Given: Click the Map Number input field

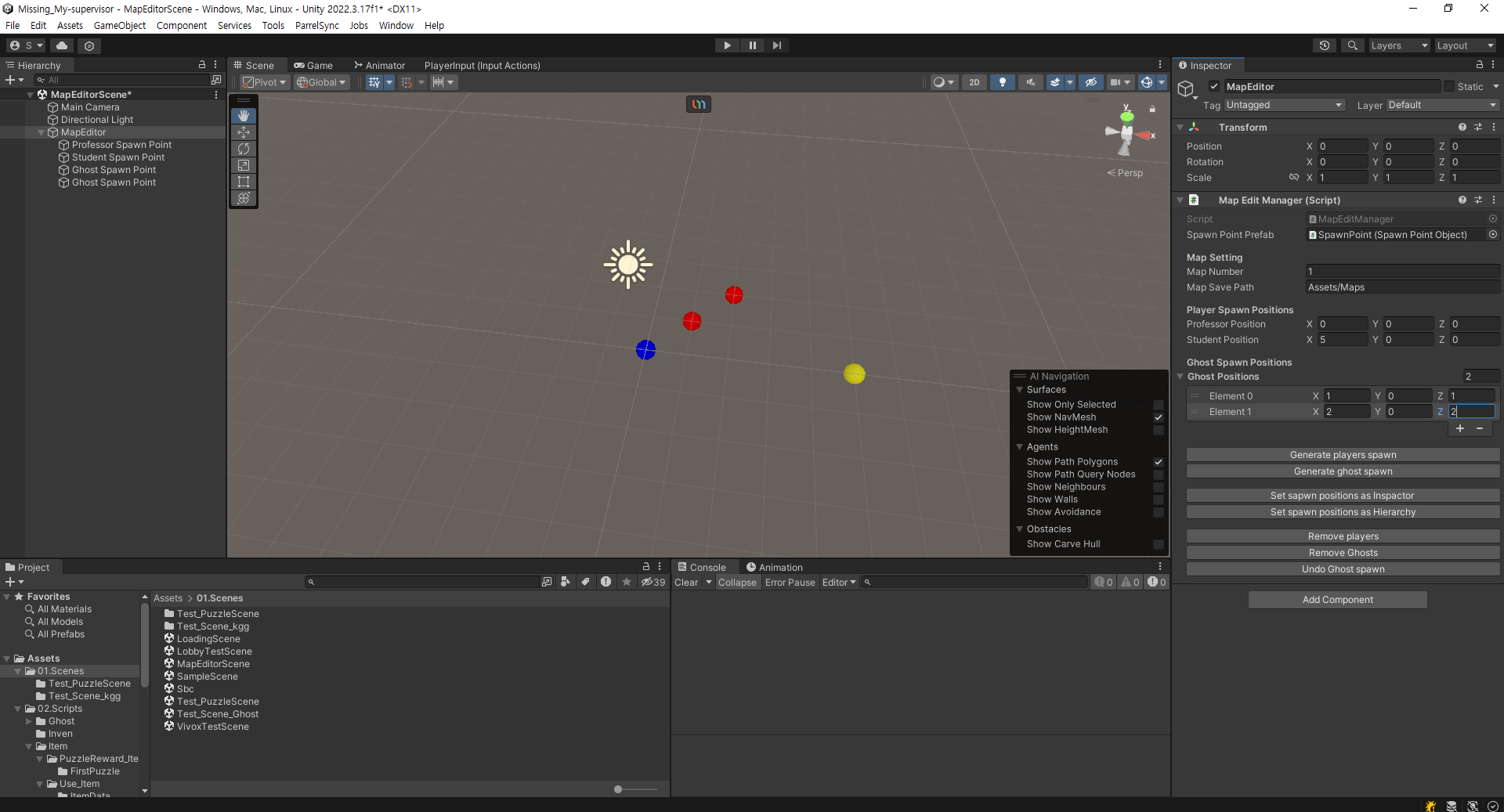Looking at the screenshot, I should pos(1402,272).
